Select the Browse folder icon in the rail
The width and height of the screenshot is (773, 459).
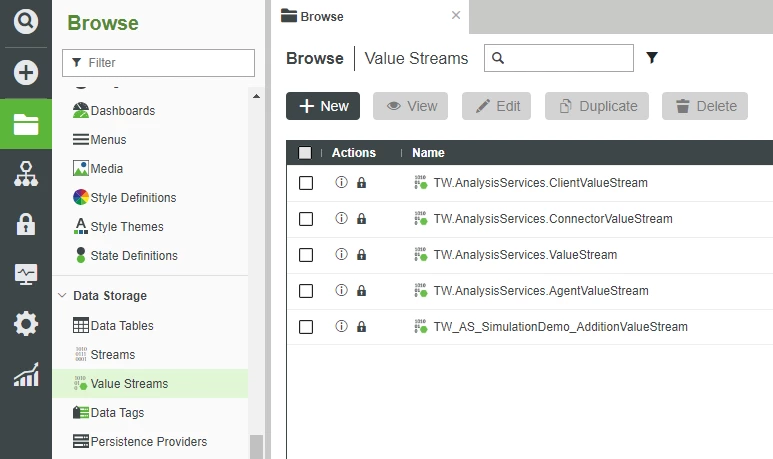26,124
